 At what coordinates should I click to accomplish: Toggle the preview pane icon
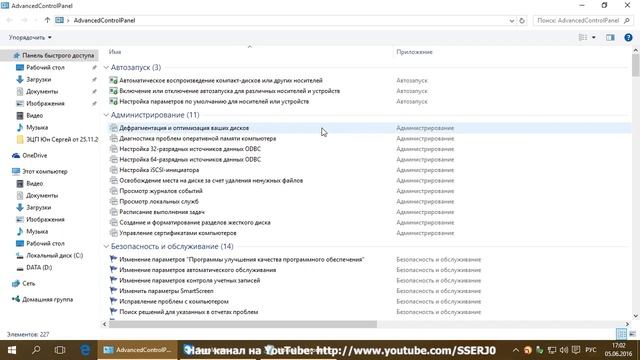610,38
